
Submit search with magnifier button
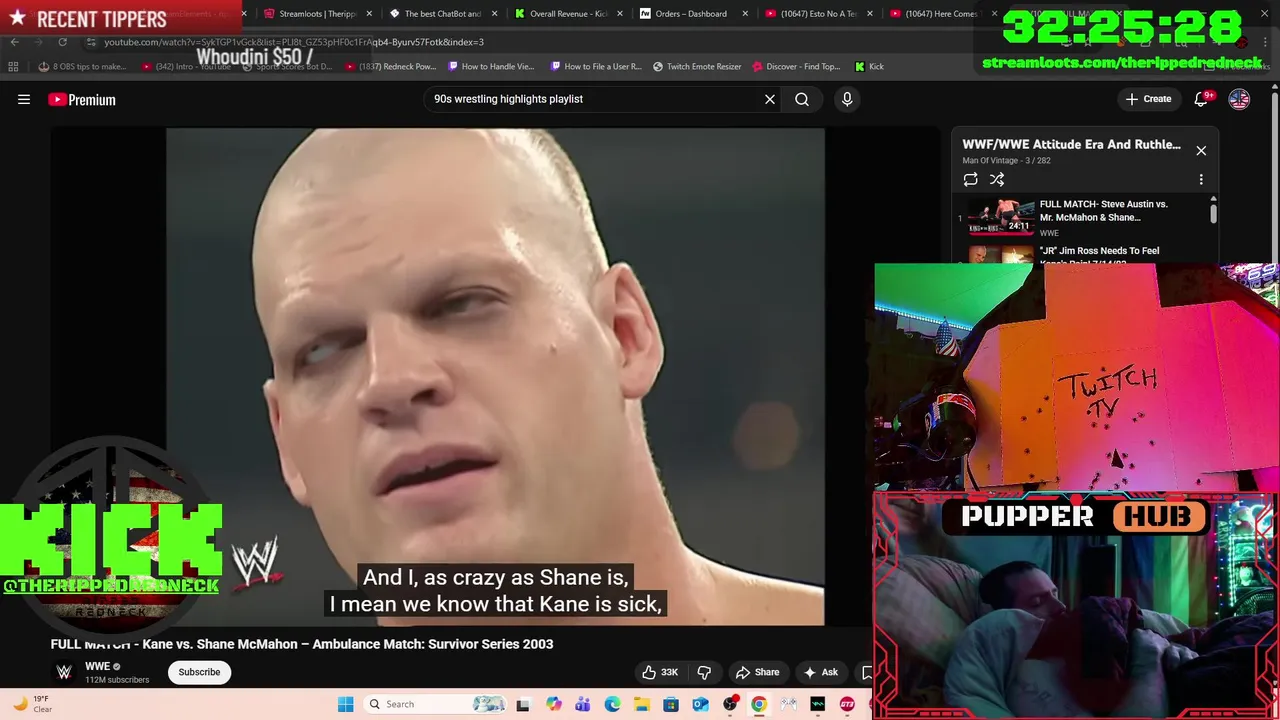pos(802,99)
